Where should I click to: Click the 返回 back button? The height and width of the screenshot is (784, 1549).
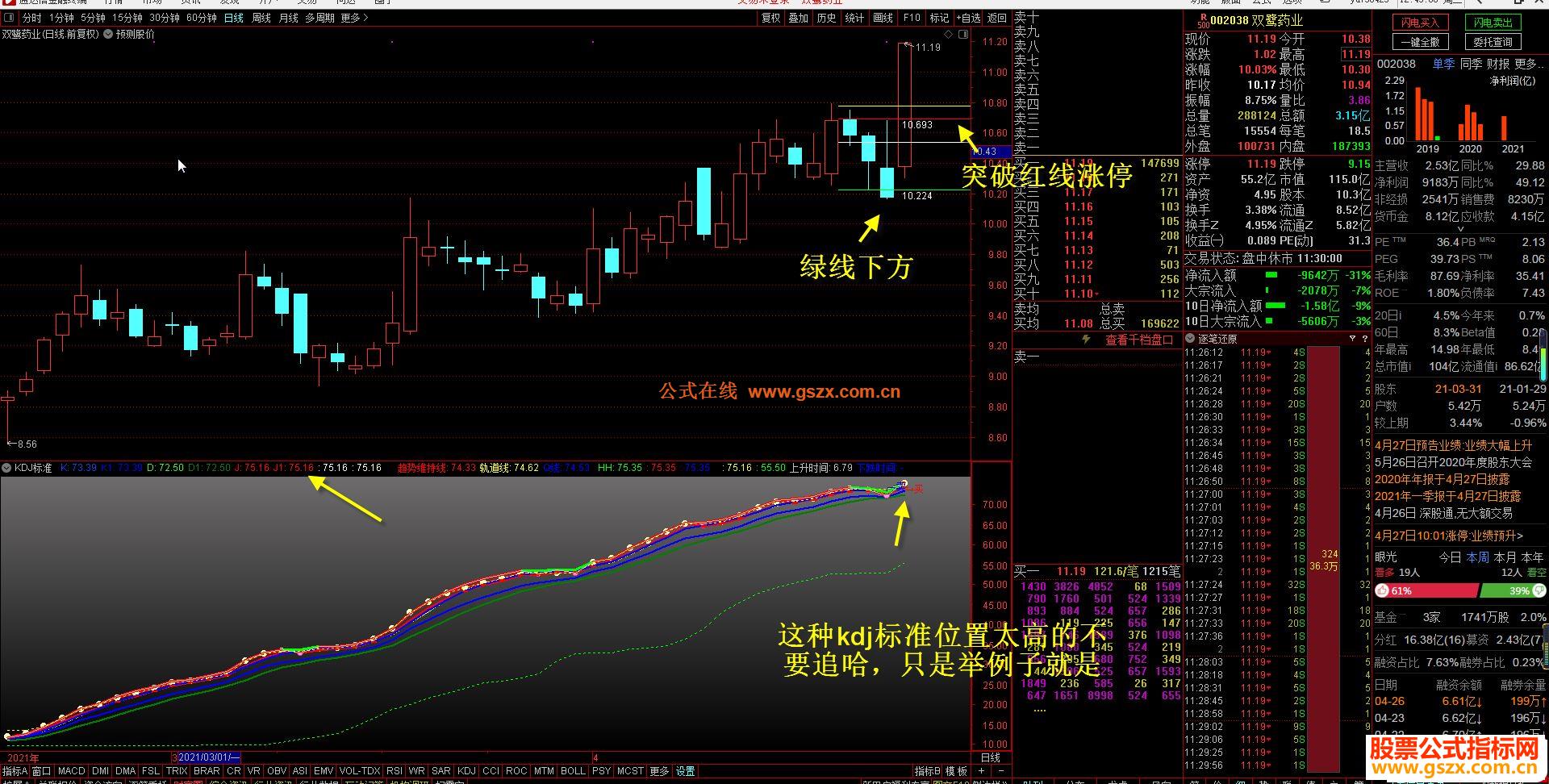coord(998,18)
